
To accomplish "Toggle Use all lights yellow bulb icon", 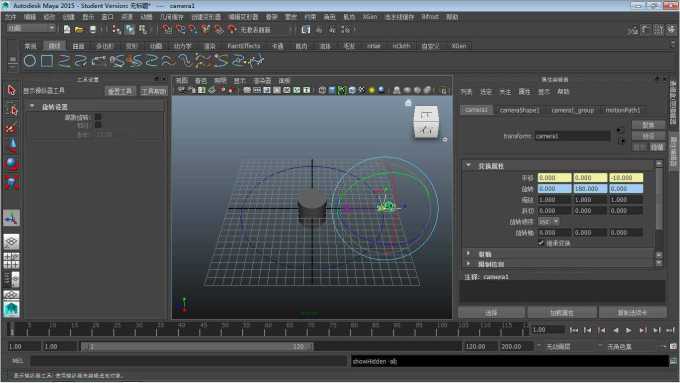I will [372, 90].
